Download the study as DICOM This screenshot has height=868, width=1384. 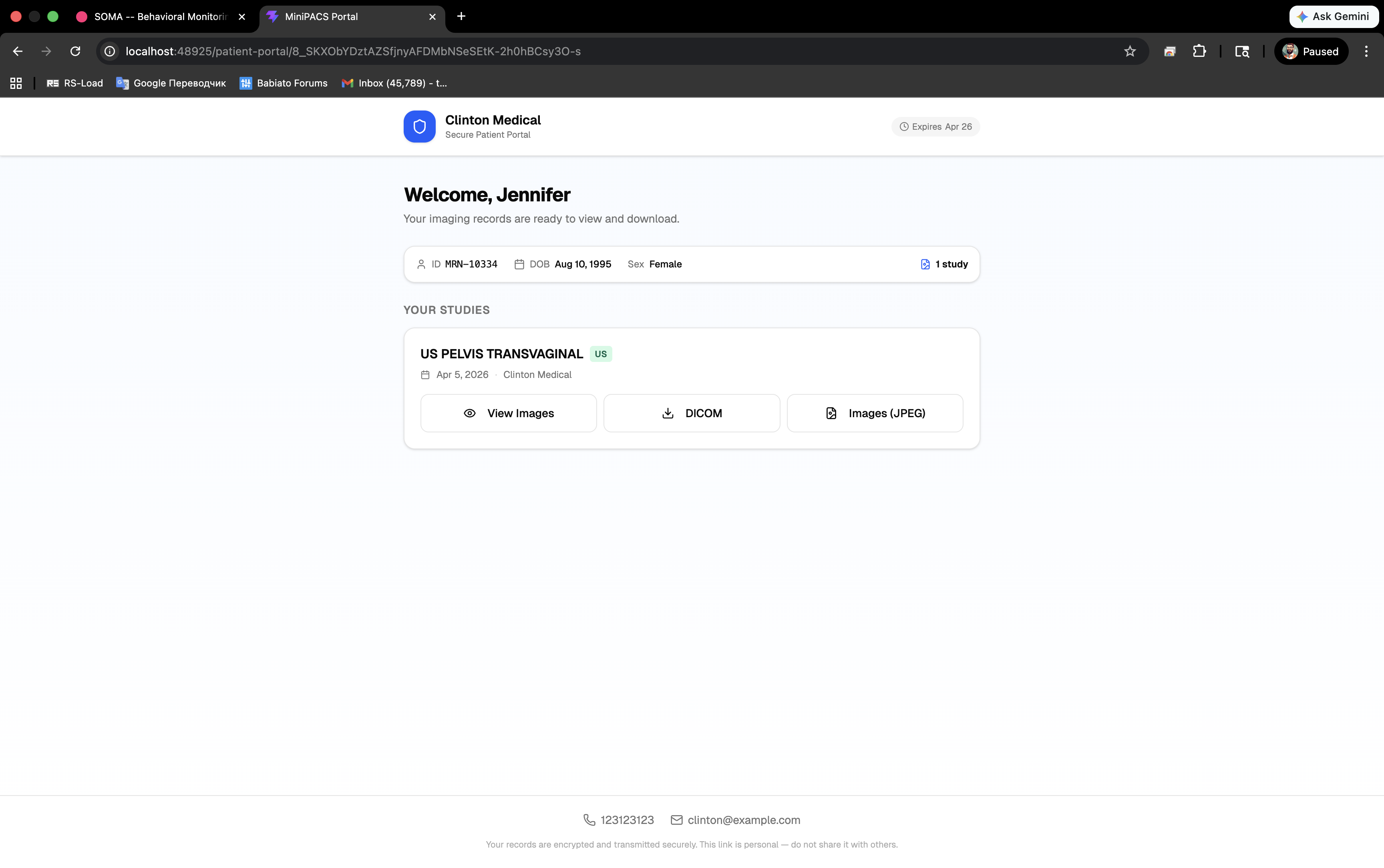(691, 413)
